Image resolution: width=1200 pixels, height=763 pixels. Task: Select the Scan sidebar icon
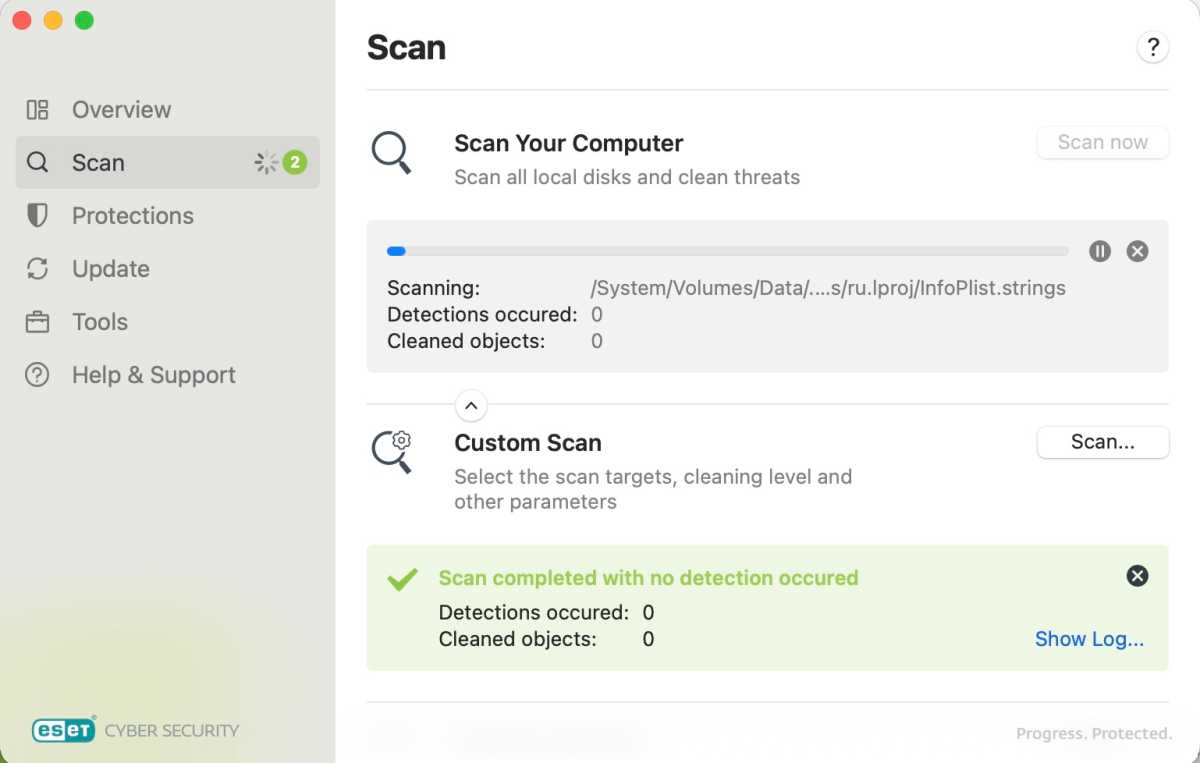[x=37, y=162]
